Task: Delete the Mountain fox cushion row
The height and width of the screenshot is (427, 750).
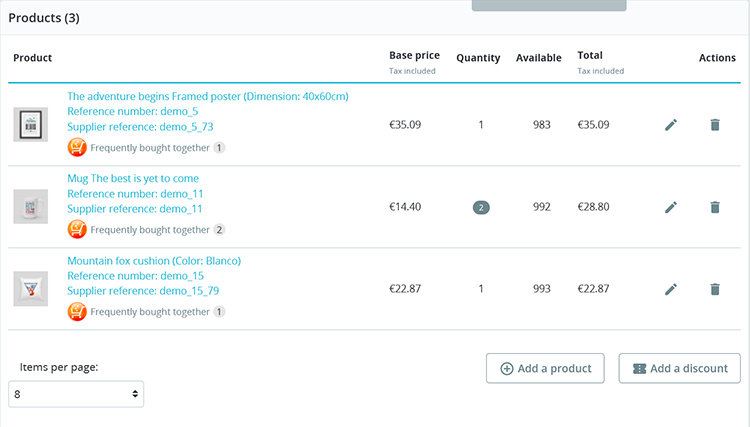Action: tap(714, 289)
